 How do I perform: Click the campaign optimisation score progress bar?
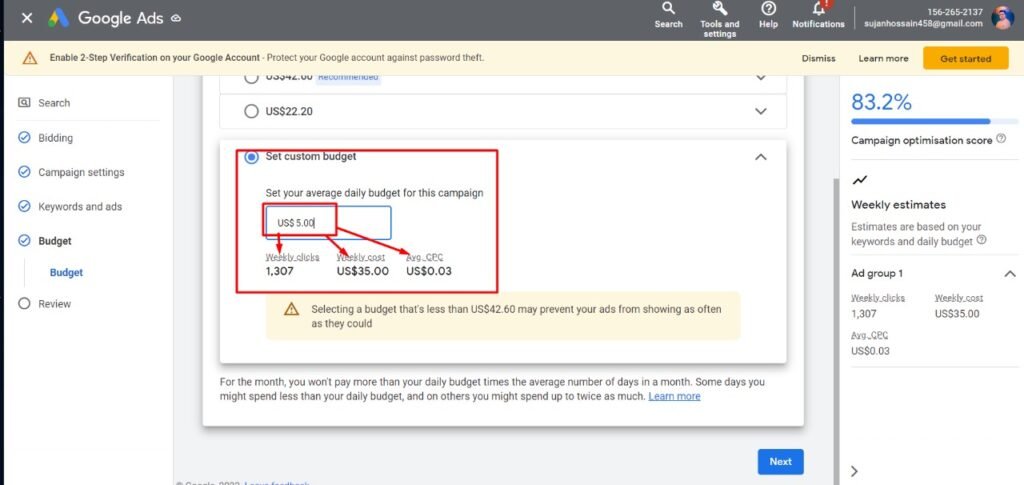(920, 121)
